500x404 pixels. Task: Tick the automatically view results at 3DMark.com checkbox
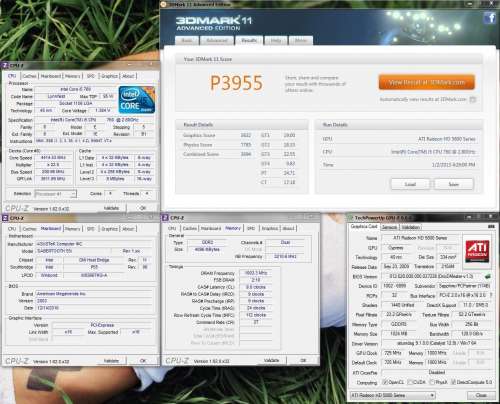(x=472, y=99)
